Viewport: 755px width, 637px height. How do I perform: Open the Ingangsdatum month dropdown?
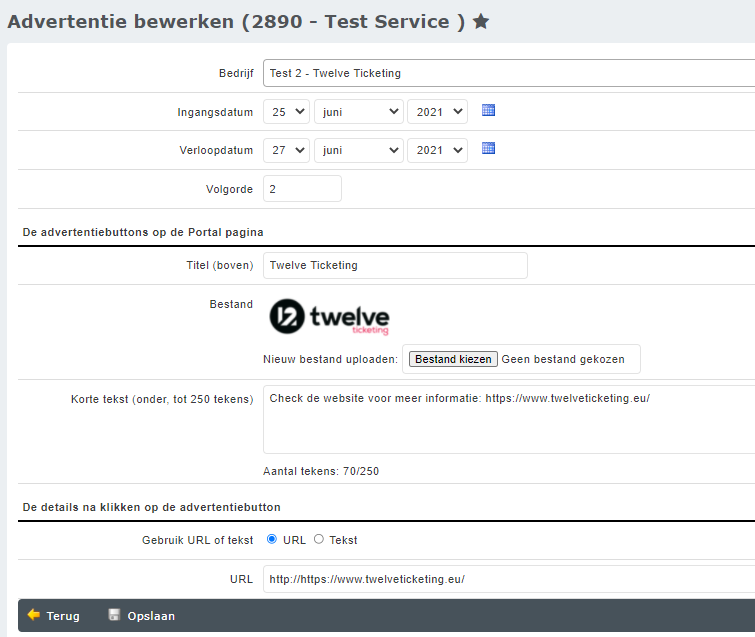coord(358,112)
